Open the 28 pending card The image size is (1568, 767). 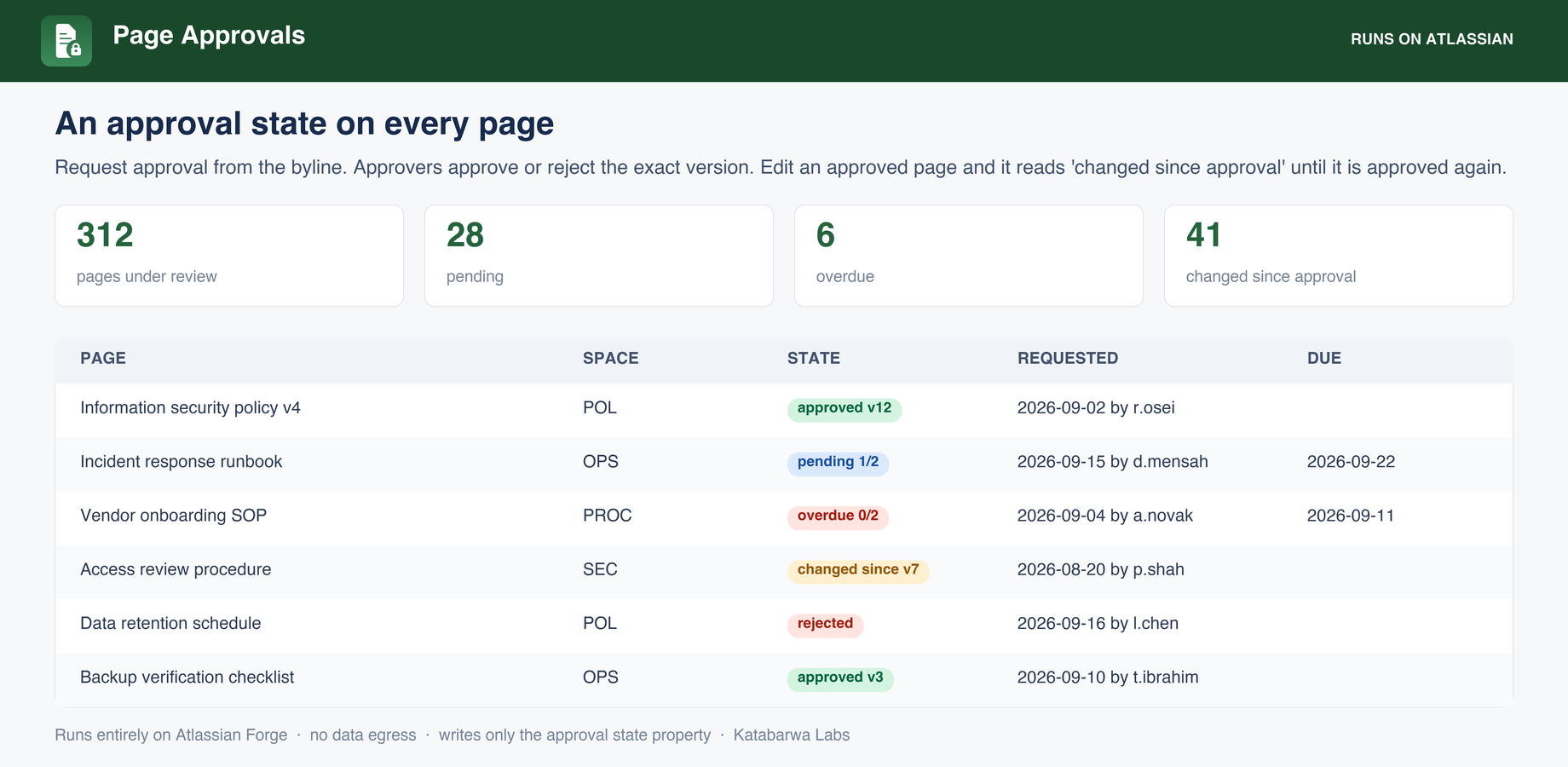599,256
